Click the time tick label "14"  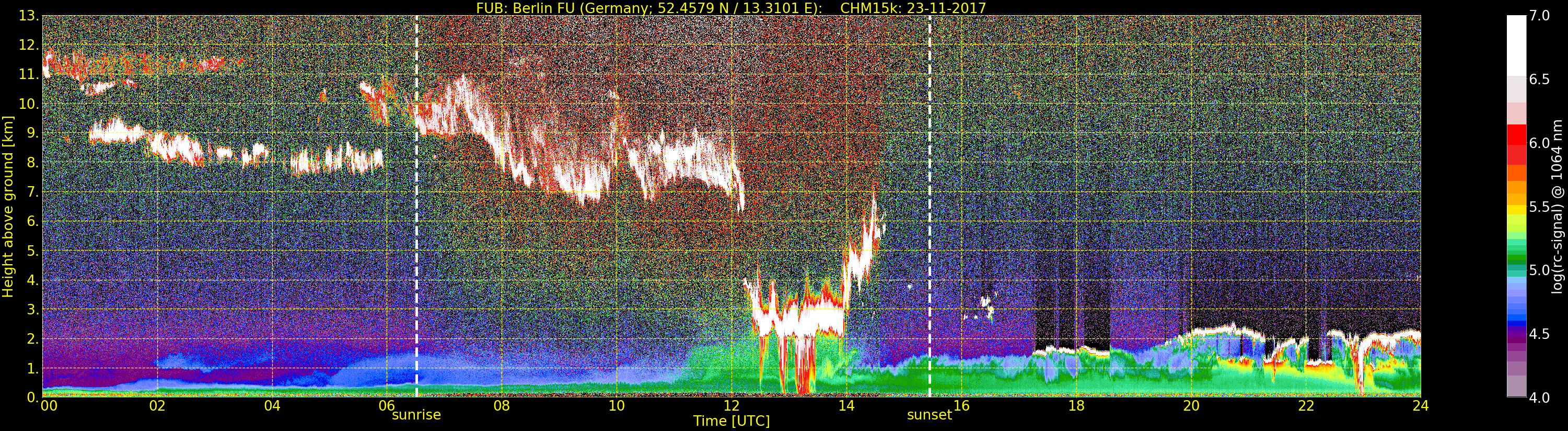click(x=846, y=406)
